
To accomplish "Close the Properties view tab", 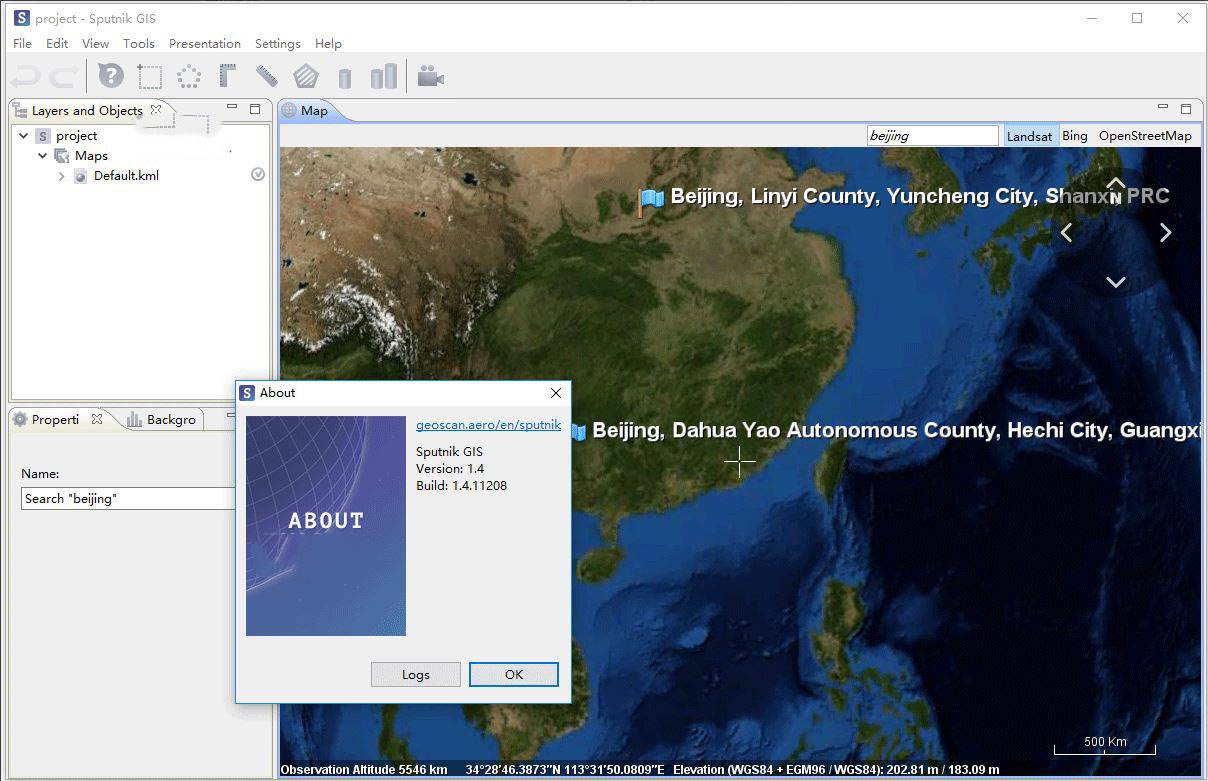I will pyautogui.click(x=97, y=419).
